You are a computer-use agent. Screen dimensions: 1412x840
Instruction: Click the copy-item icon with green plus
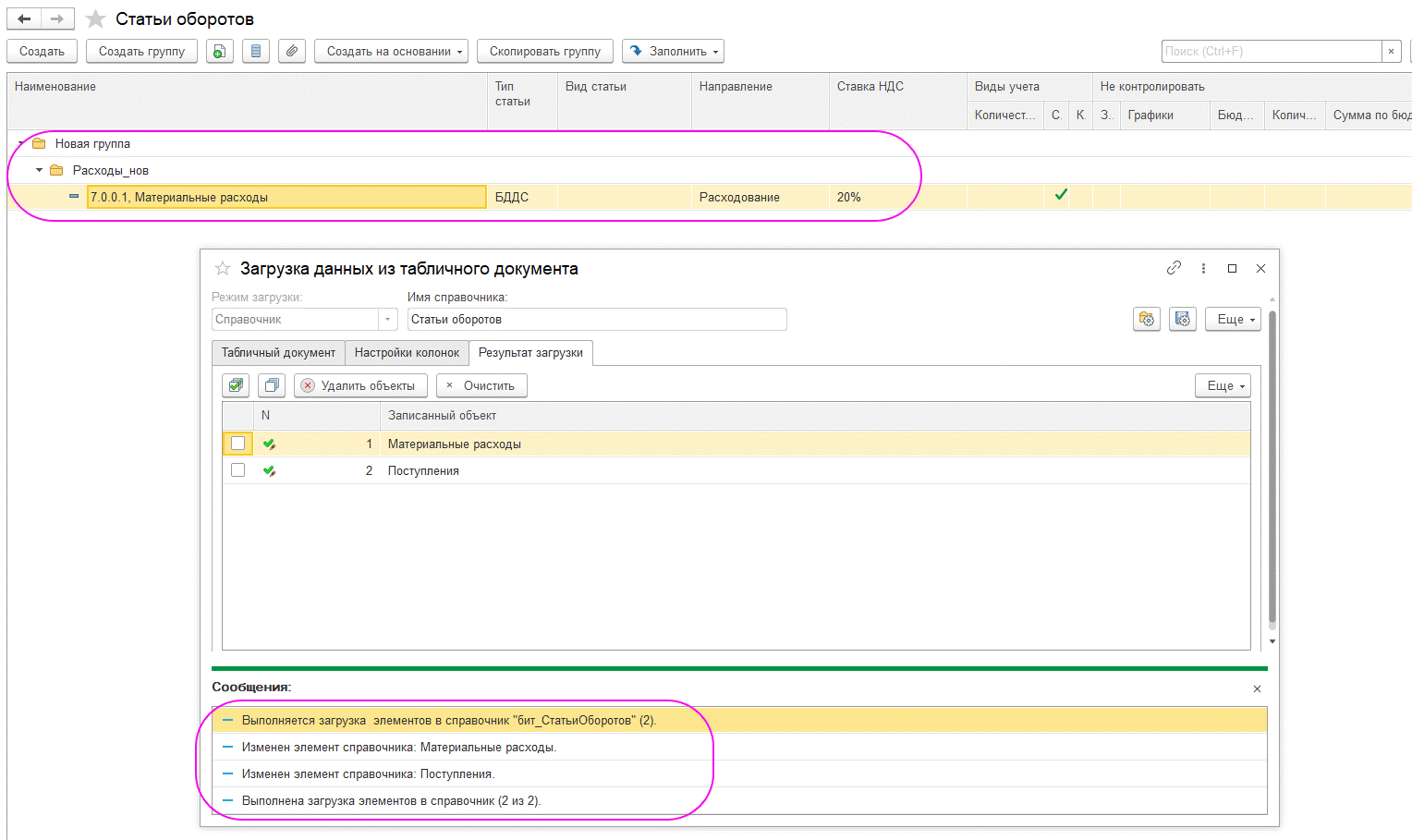[219, 51]
